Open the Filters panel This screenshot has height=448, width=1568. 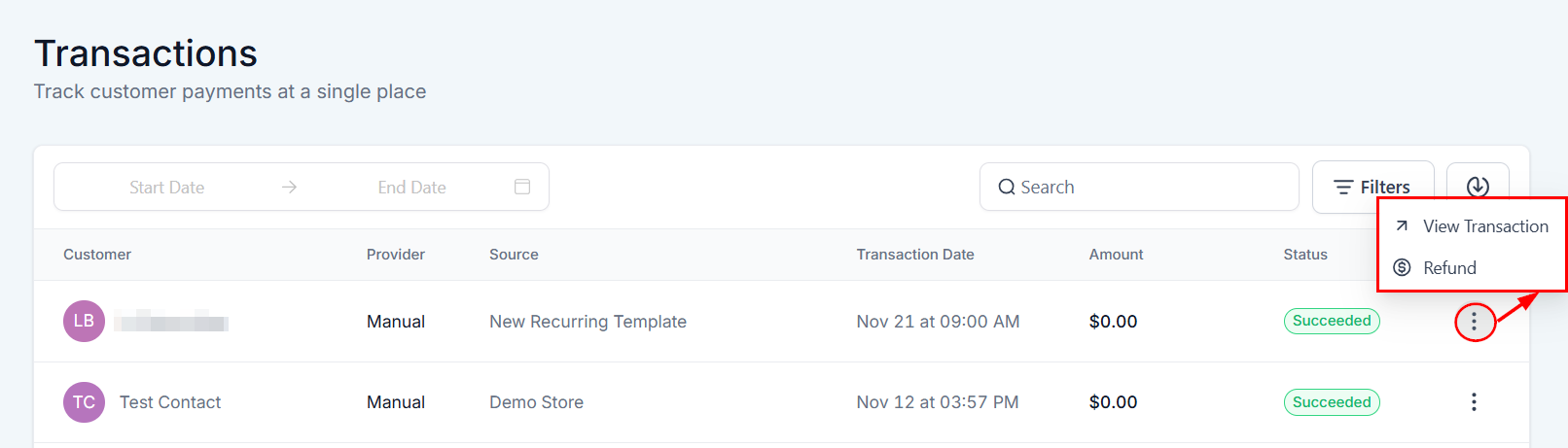[1372, 187]
